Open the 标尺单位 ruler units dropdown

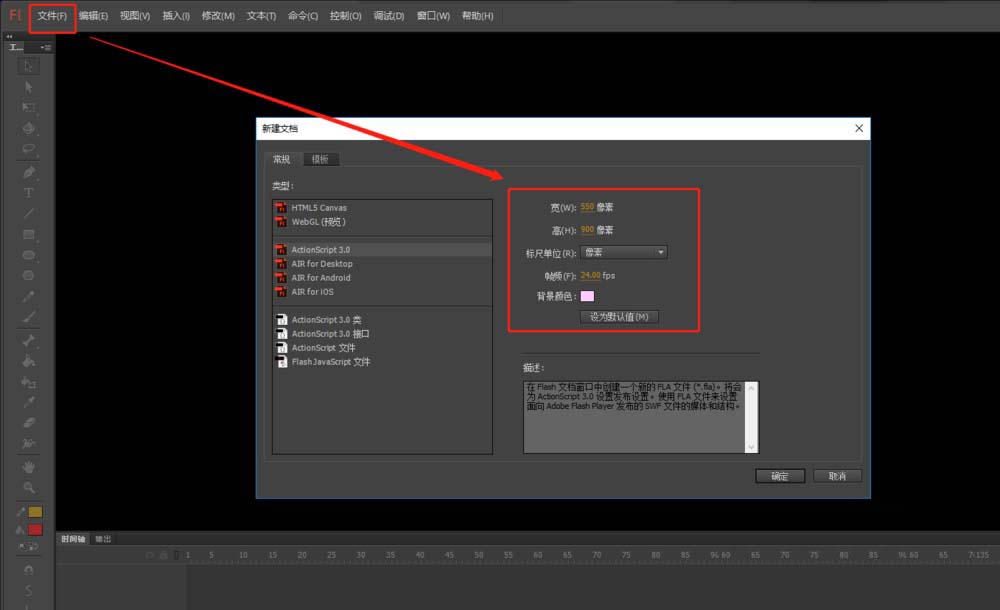click(623, 253)
